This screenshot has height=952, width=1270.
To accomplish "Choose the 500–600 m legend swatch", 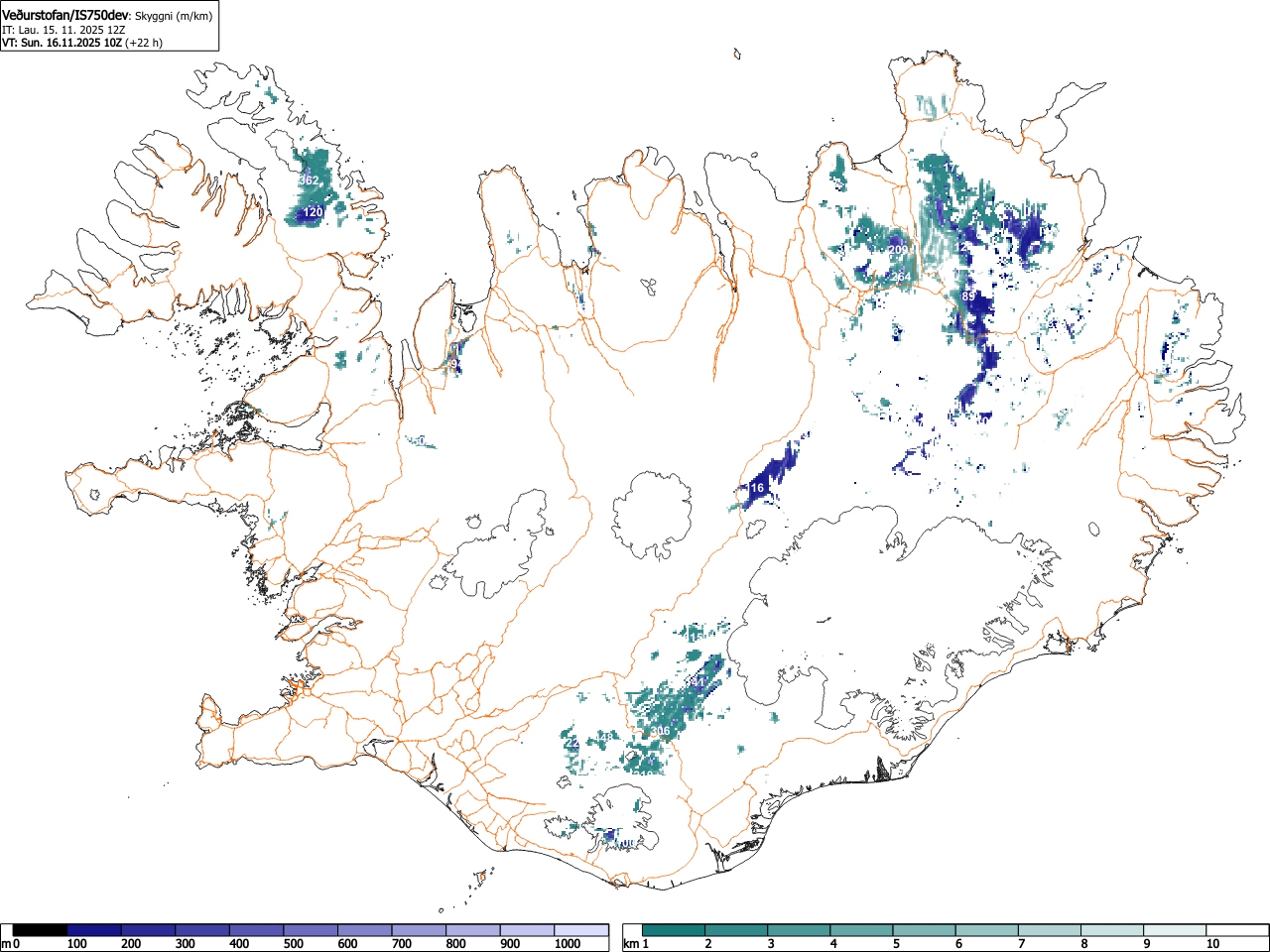I will point(311,930).
